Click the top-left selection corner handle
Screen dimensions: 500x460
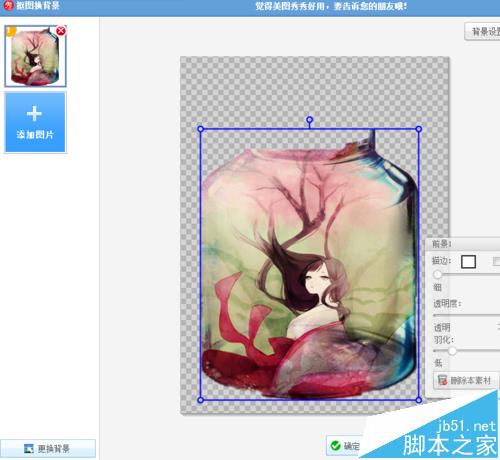point(200,129)
